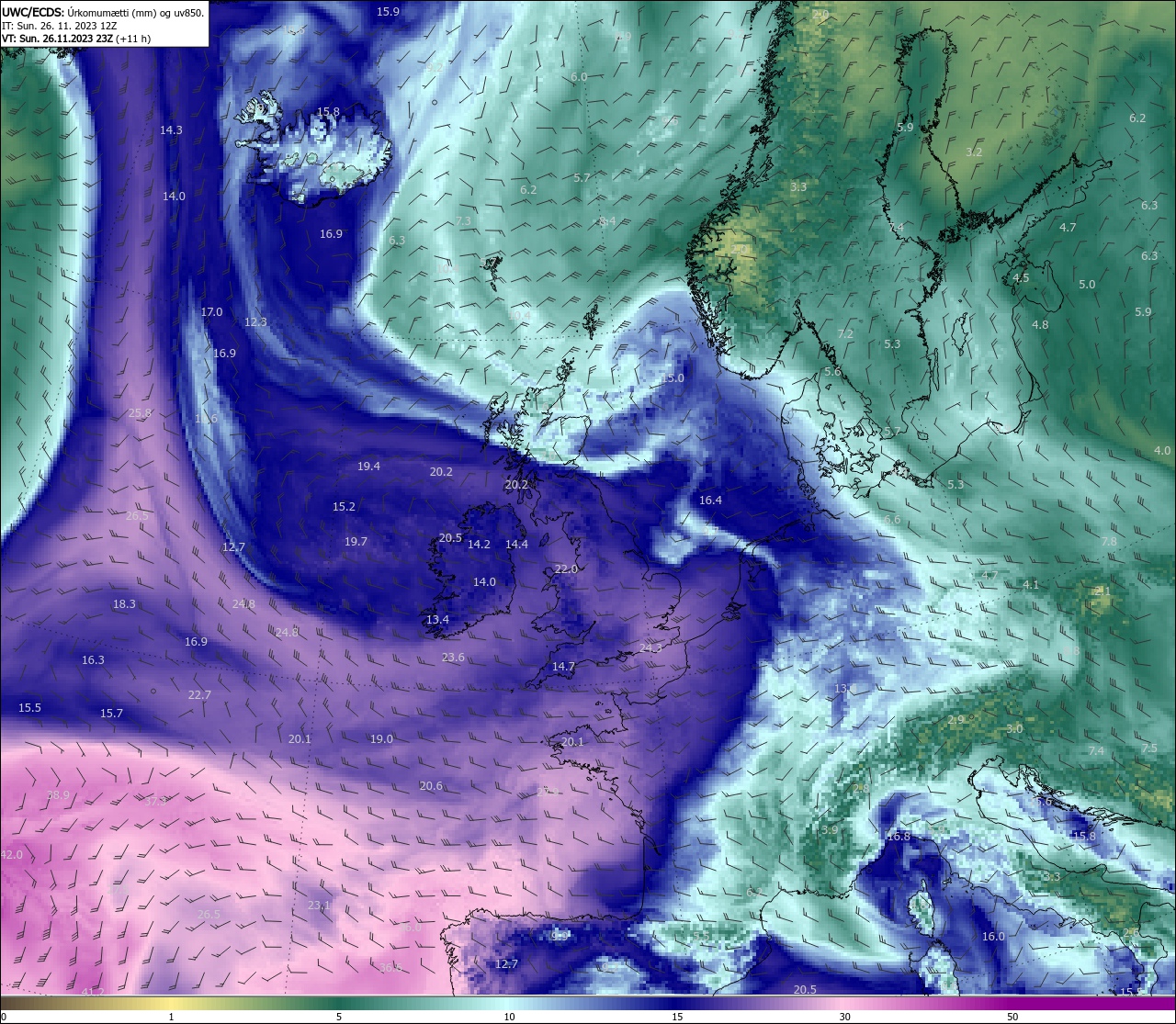Click the map value 13.4 over Ireland

coord(437,620)
